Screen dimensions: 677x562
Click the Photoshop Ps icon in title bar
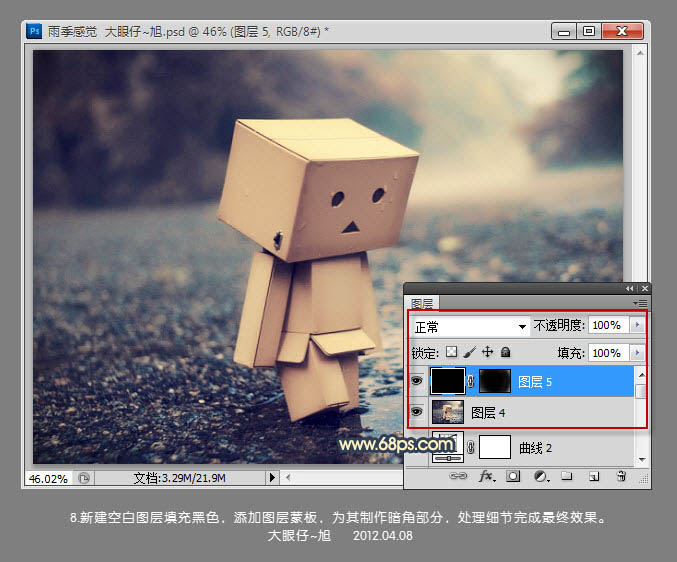pos(34,31)
